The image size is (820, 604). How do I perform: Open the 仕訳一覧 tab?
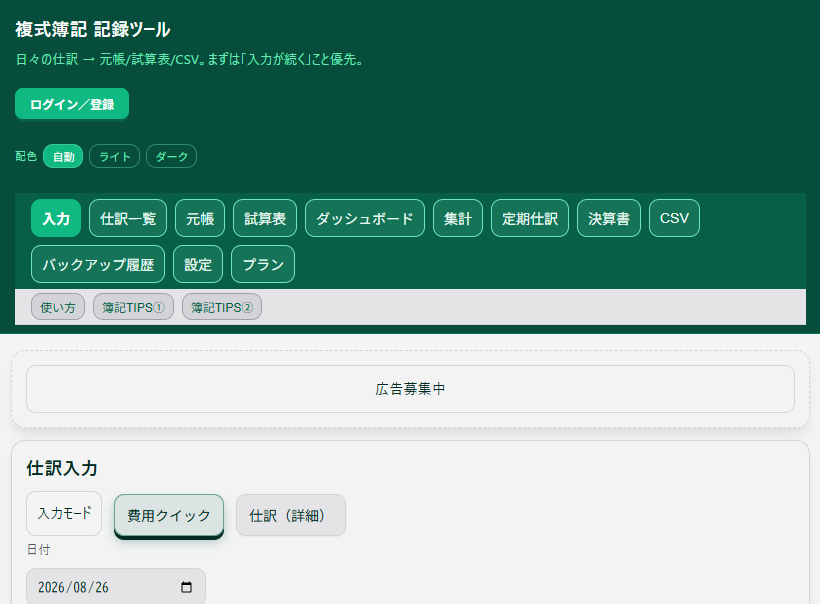click(128, 218)
